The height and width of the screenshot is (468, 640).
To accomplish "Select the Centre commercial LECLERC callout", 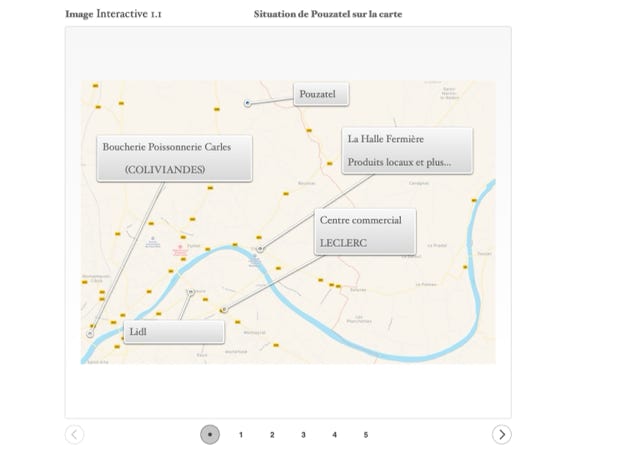I will coord(364,231).
